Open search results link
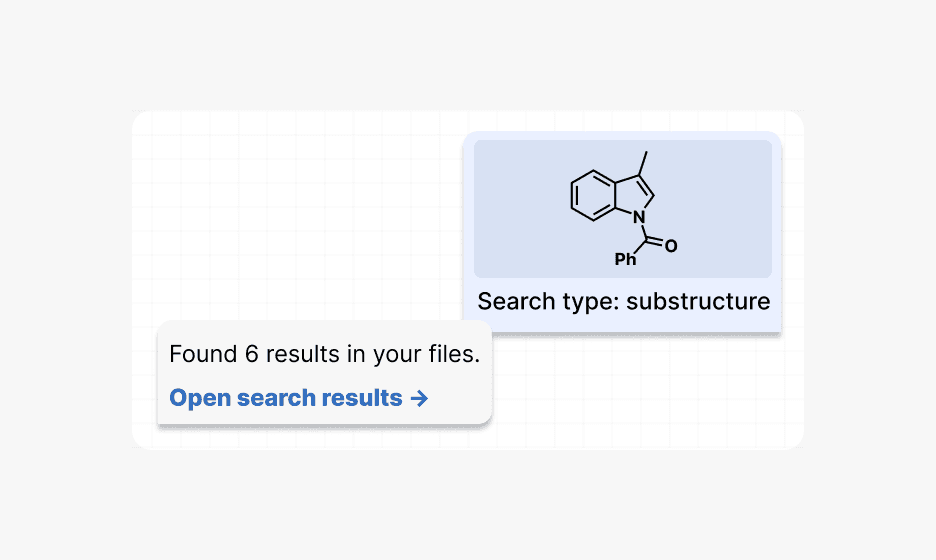936x560 pixels. click(298, 398)
